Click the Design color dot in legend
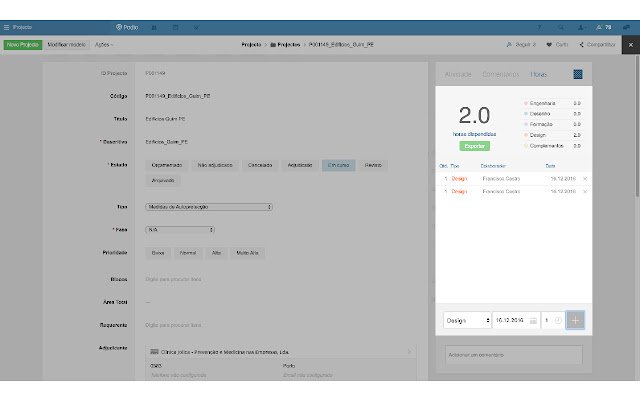 tap(526, 135)
